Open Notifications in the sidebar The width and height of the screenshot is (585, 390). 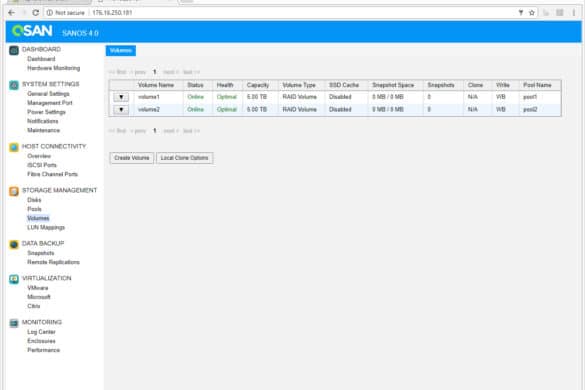point(43,121)
